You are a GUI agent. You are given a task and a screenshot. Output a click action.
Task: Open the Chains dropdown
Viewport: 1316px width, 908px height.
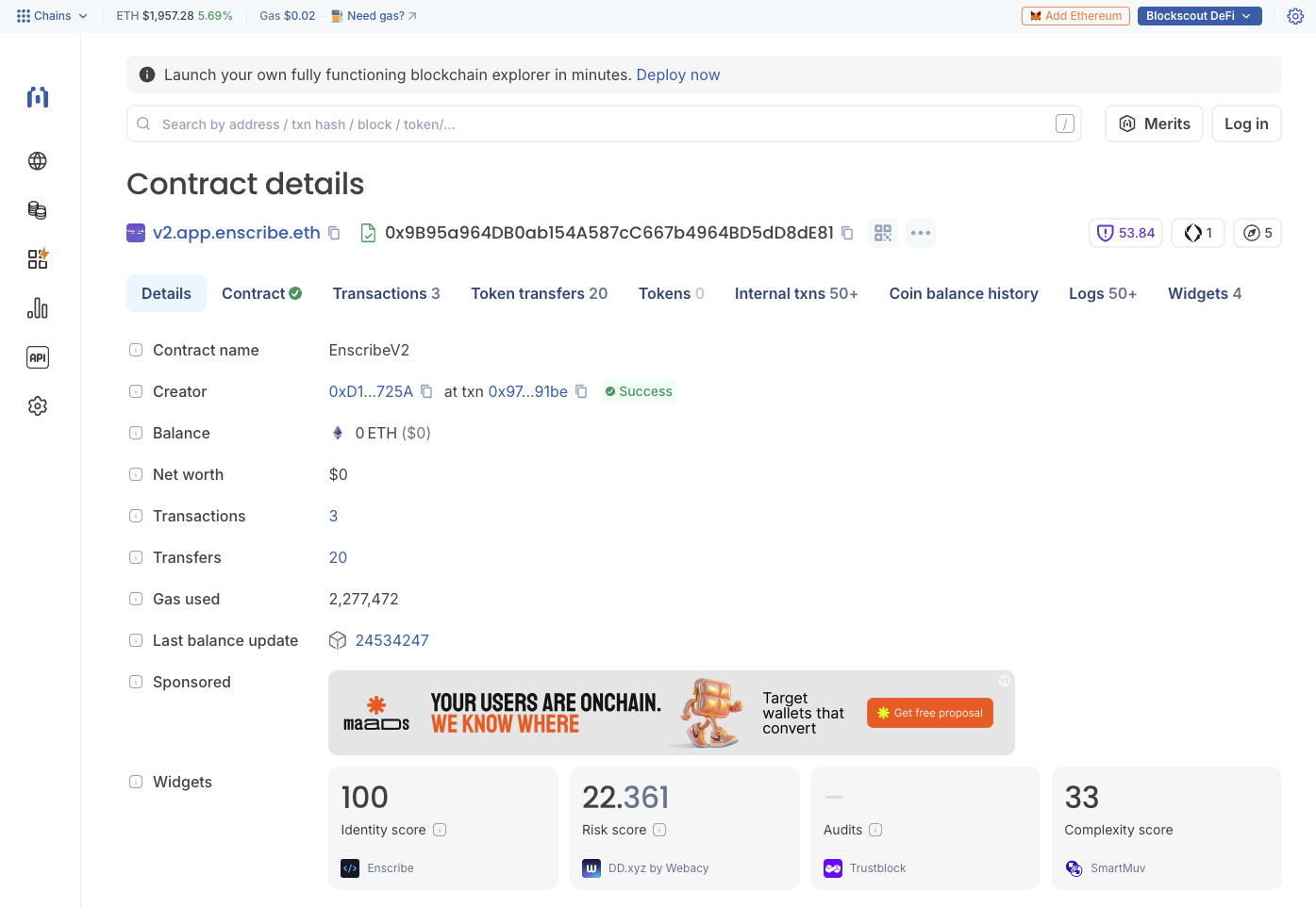point(52,15)
